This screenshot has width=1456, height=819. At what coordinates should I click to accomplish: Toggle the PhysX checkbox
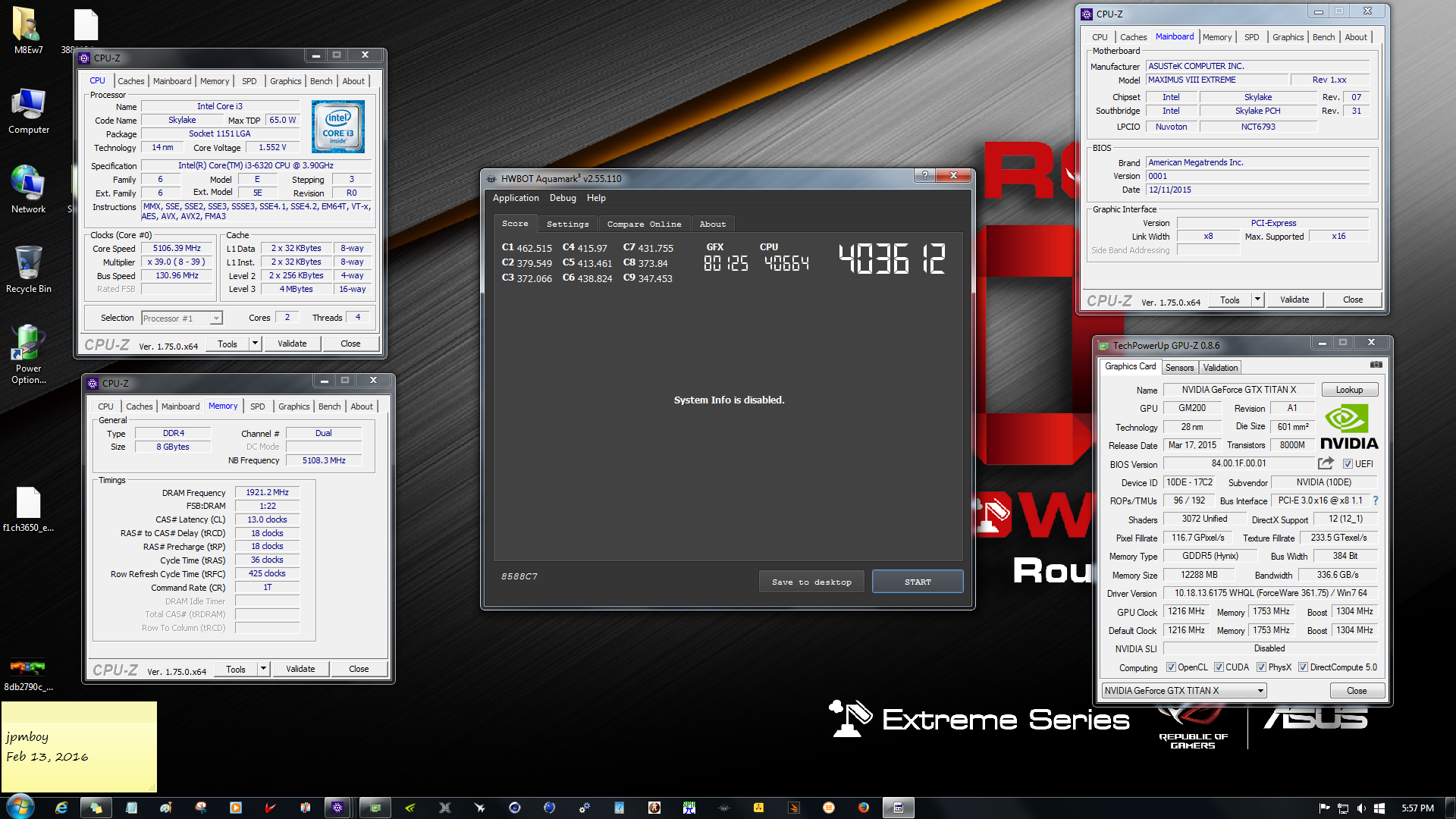(1261, 667)
